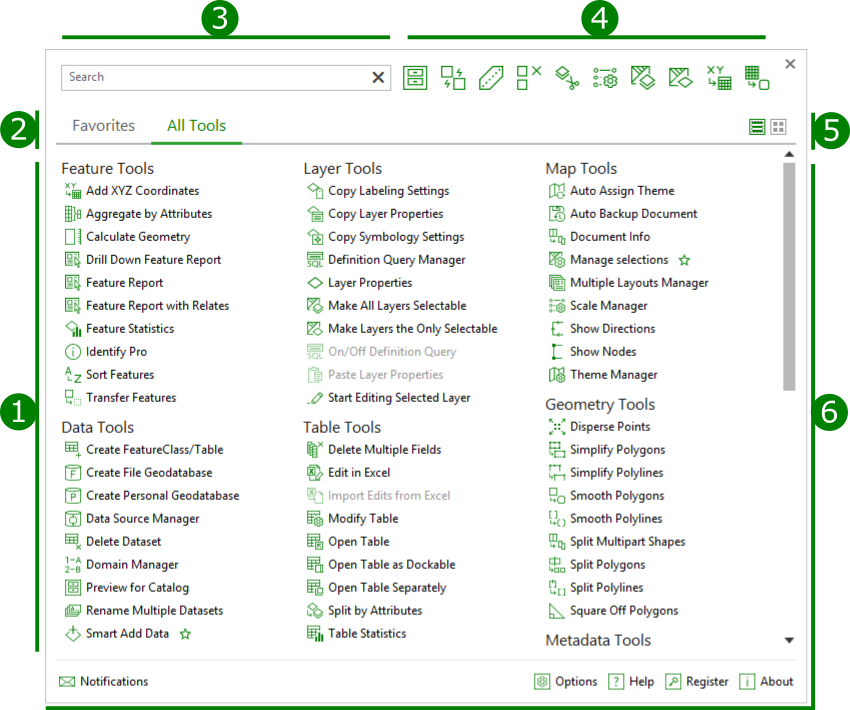Open Rename Multiple Datasets
Viewport: 850px width, 710px height.
[x=144, y=611]
